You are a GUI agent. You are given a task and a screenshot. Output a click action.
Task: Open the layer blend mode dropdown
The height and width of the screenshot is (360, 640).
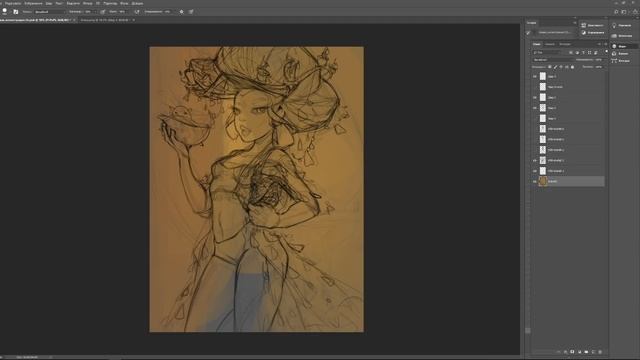[x=552, y=60]
